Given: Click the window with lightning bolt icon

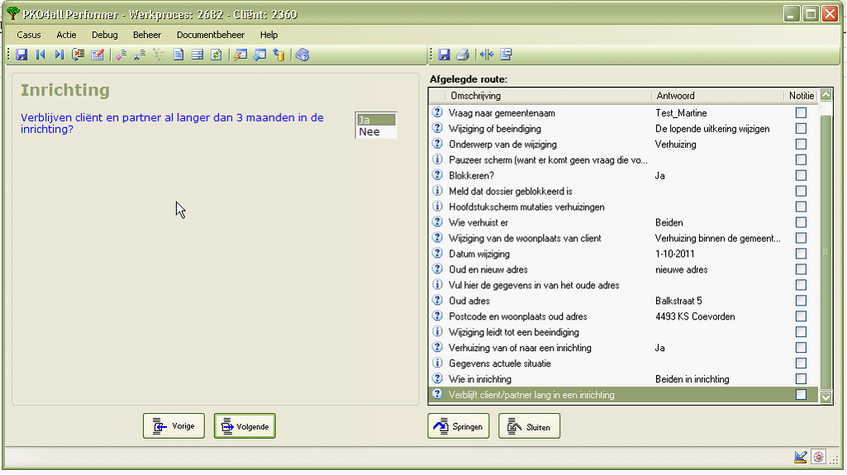Looking at the screenshot, I should 241,55.
